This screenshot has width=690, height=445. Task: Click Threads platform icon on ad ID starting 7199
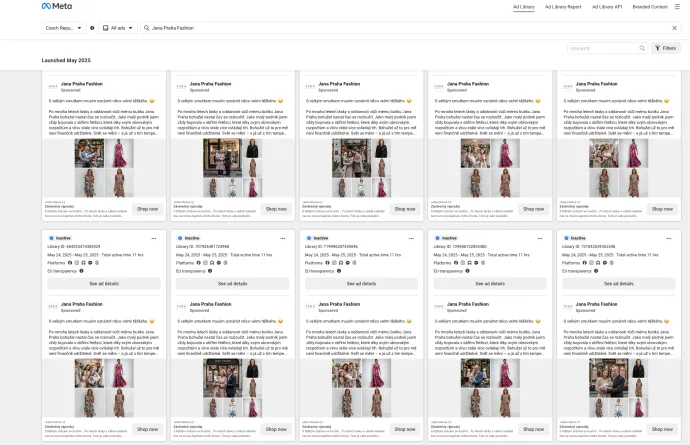(x=354, y=263)
